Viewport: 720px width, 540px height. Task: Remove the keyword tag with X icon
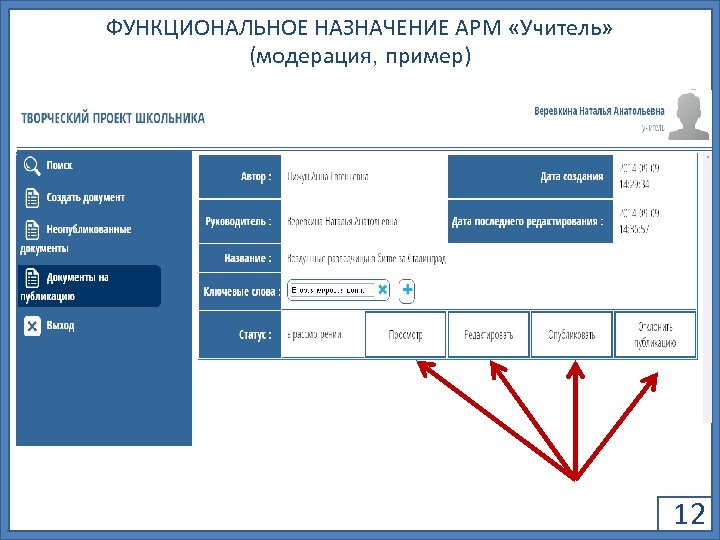point(382,289)
